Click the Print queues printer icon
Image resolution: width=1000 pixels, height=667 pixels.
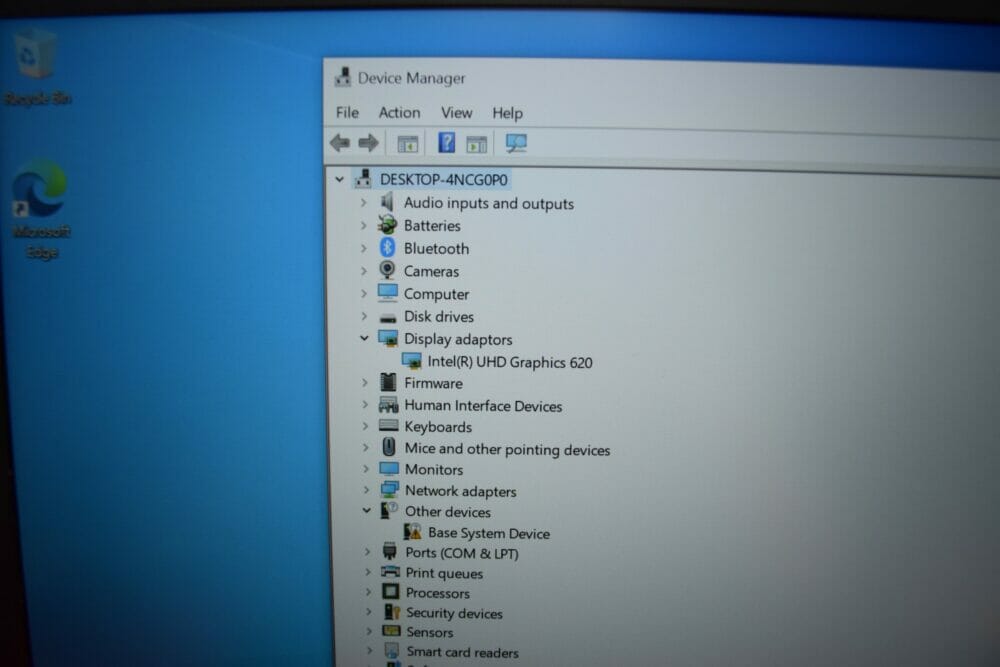pyautogui.click(x=390, y=572)
